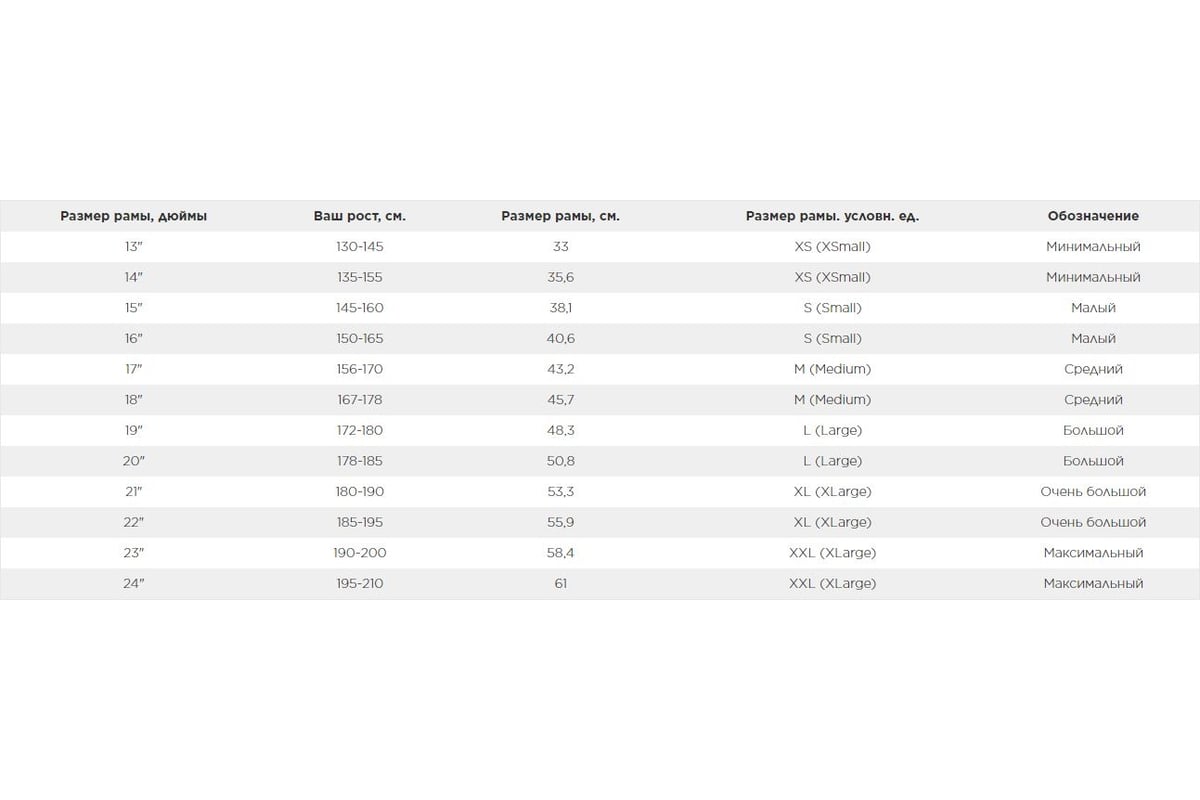Select "Средний" in the 17″ row
This screenshot has width=1200, height=800.
coord(1093,369)
